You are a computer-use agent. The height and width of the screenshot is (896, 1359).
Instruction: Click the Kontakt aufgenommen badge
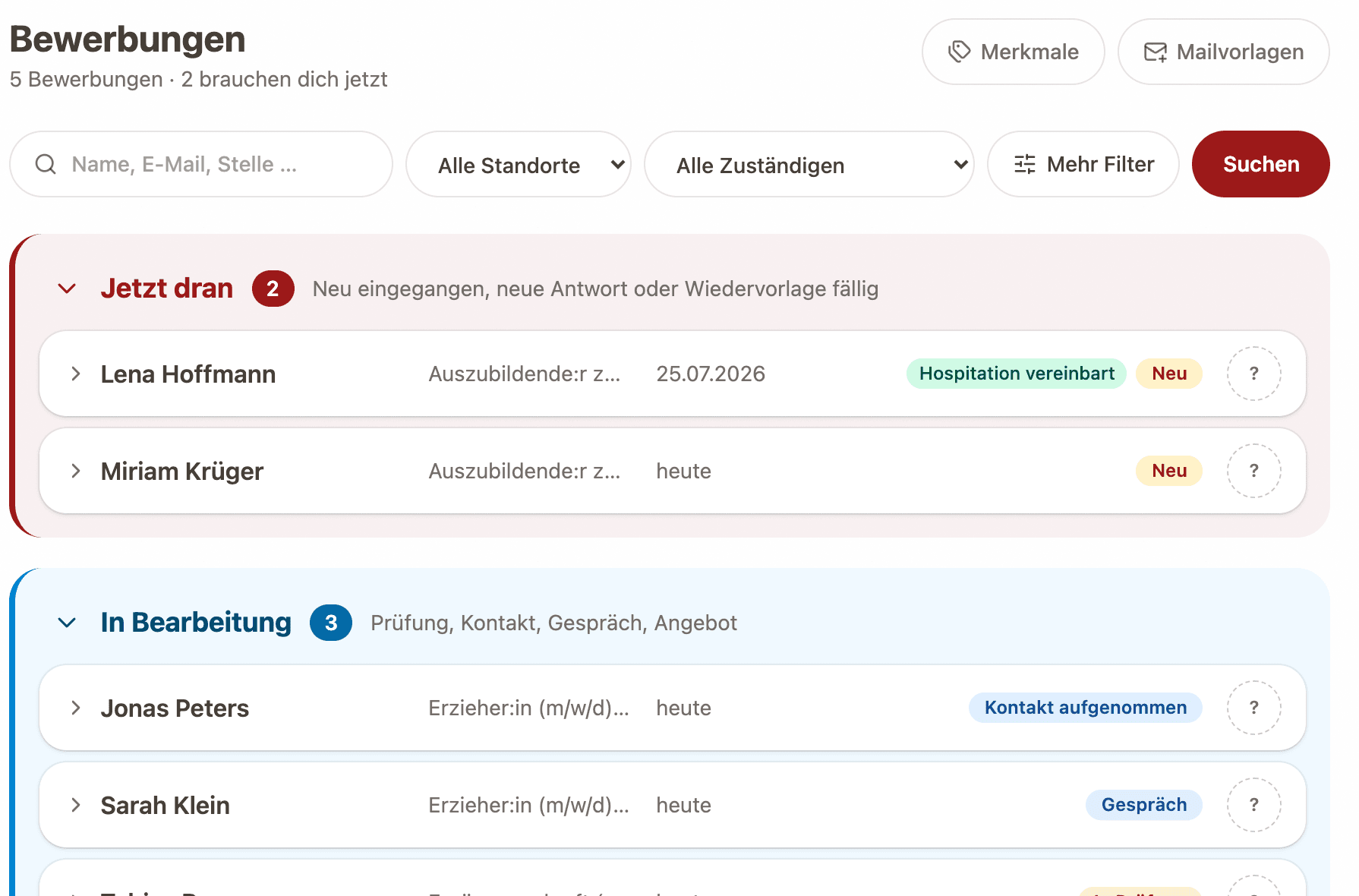pyautogui.click(x=1086, y=708)
